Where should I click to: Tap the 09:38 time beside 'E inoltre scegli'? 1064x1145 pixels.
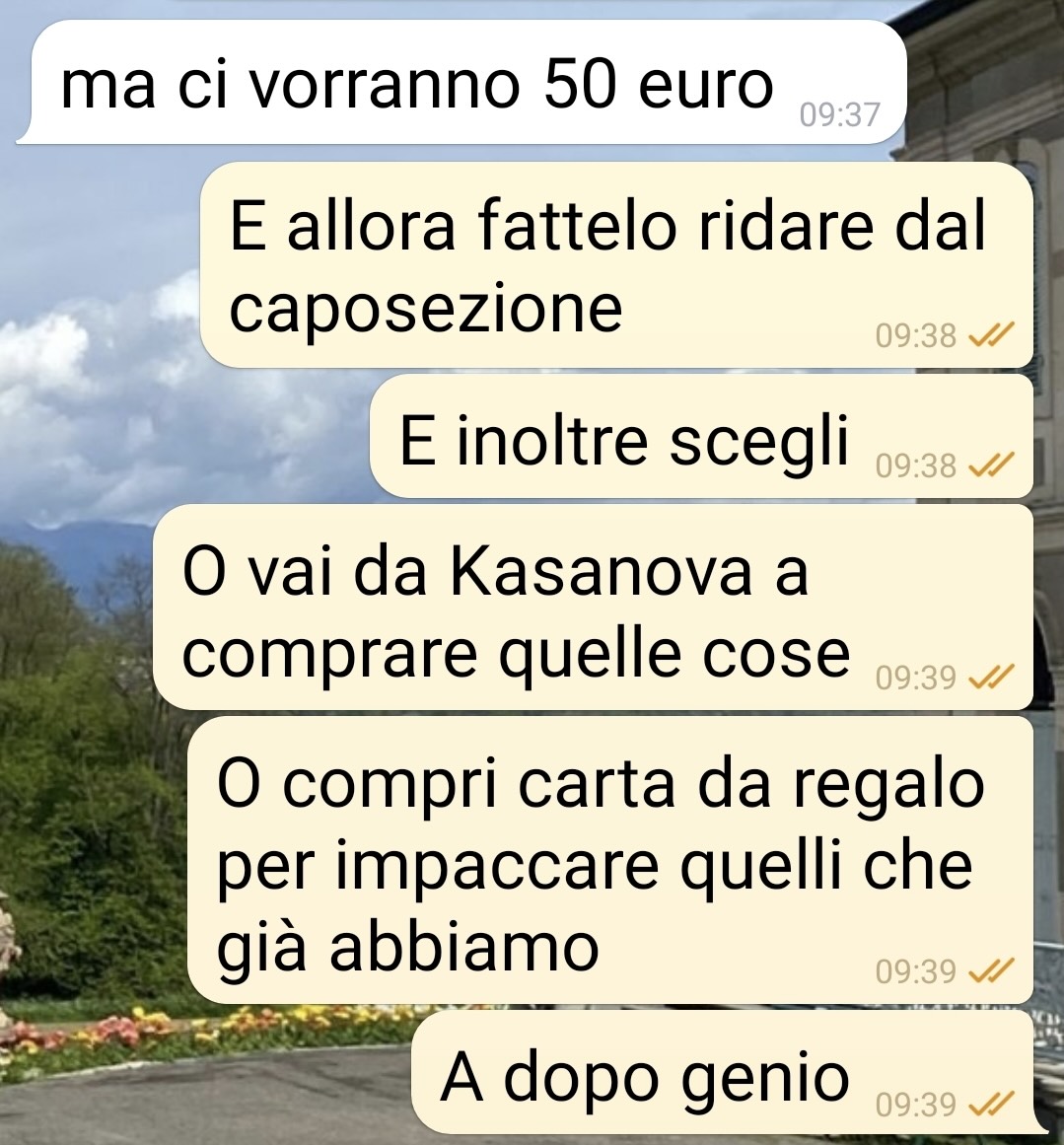point(916,465)
